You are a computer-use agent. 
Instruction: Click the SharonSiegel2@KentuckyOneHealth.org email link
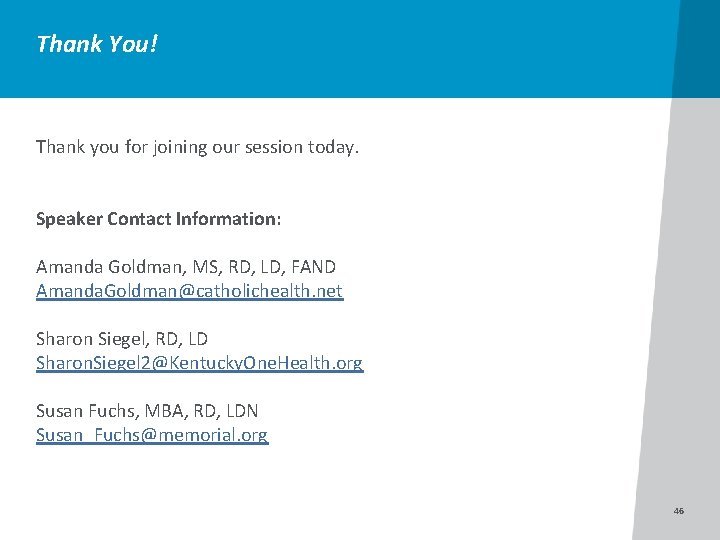(x=200, y=363)
